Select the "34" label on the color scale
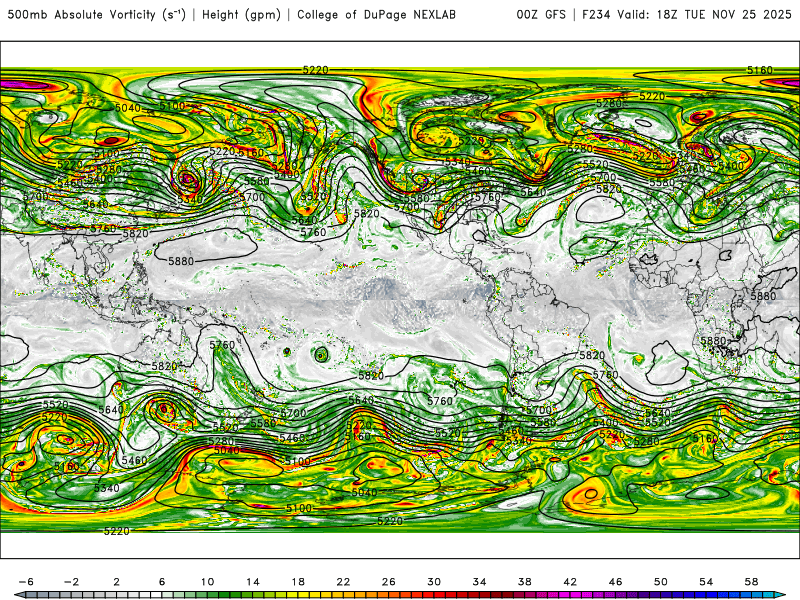Viewport: 800px width, 600px height. click(x=480, y=582)
